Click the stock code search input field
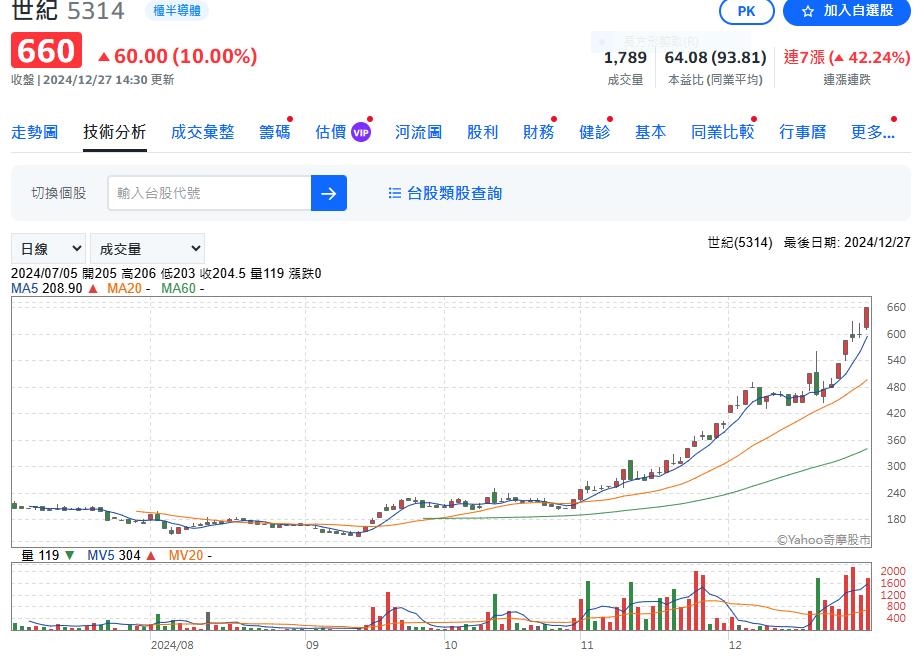920x658 pixels. [209, 193]
